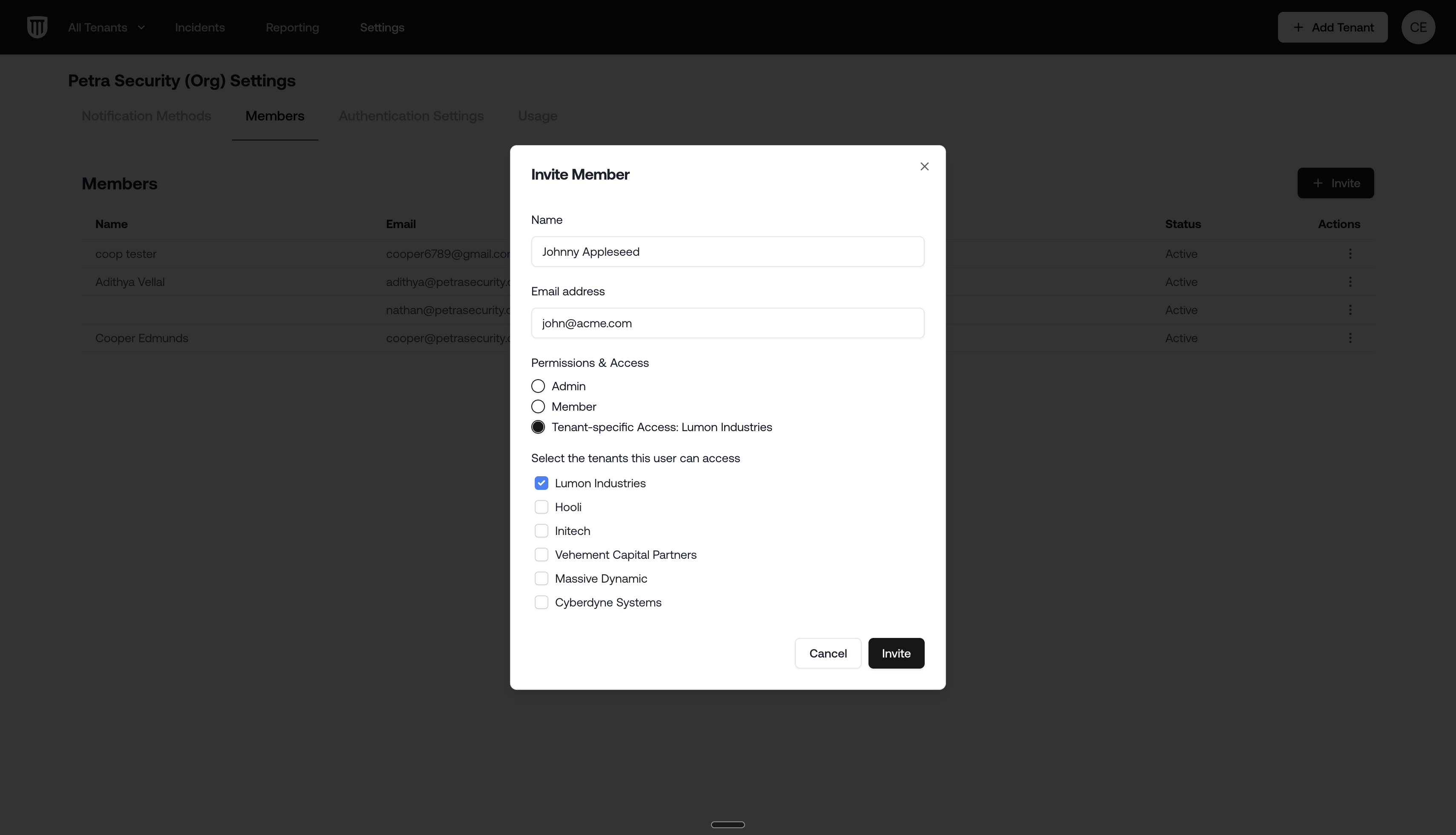Select the Member permission radio button
The width and height of the screenshot is (1456, 835).
coord(538,406)
